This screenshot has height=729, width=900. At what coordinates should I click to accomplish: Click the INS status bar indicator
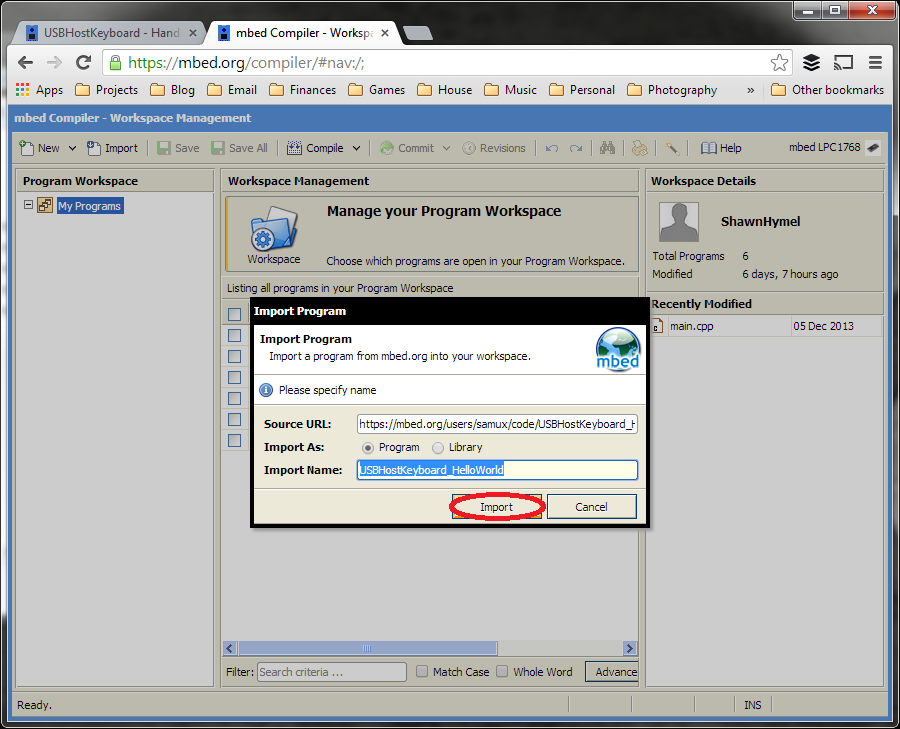752,705
